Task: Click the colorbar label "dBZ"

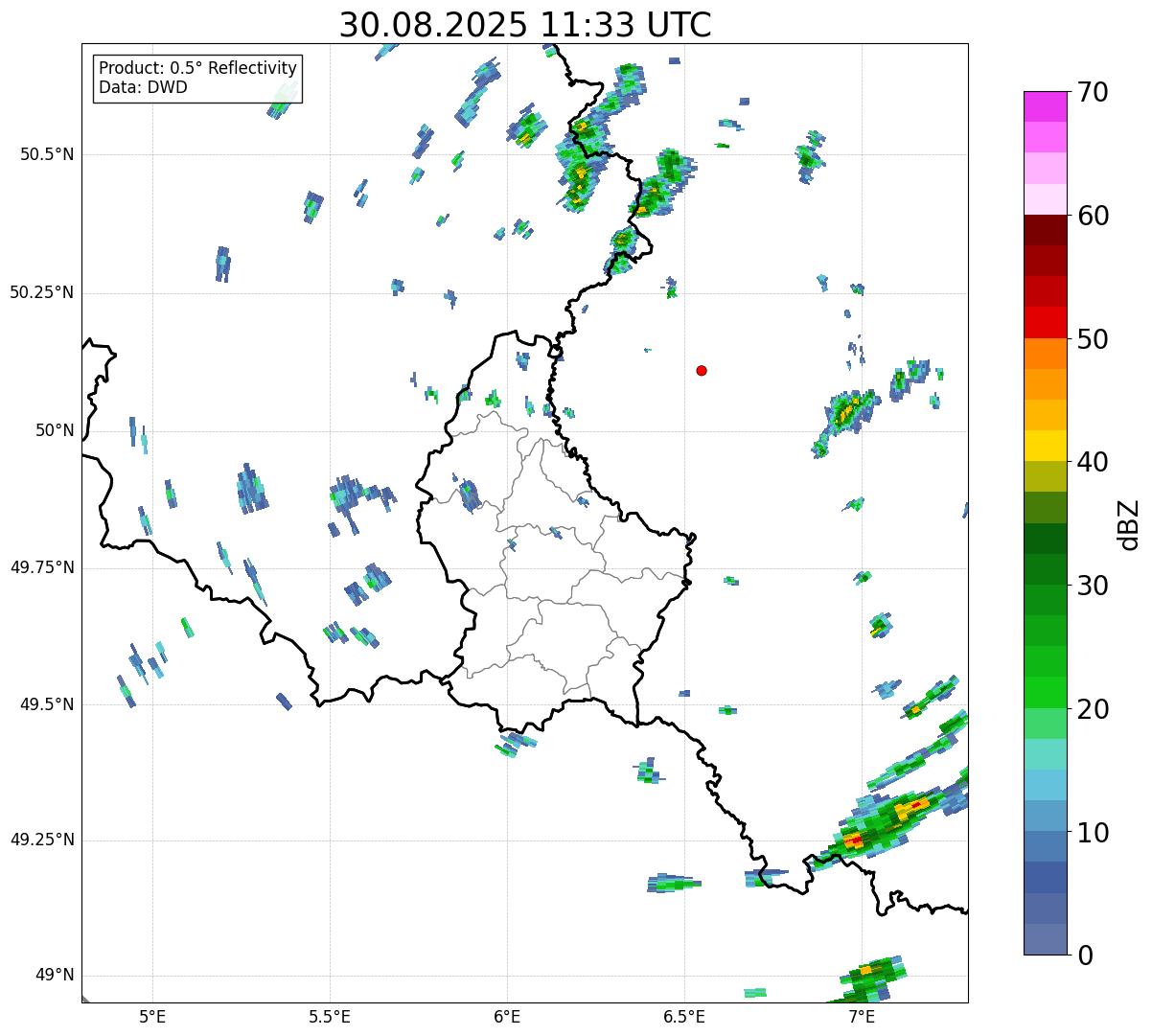Action: click(x=1129, y=523)
